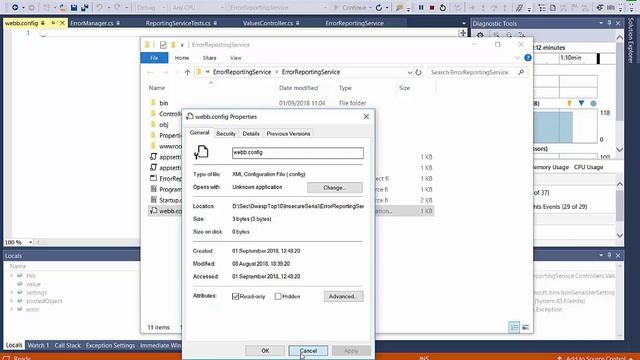Open Diagnostic Tools settings gear
The image size is (640, 360).
[480, 35]
